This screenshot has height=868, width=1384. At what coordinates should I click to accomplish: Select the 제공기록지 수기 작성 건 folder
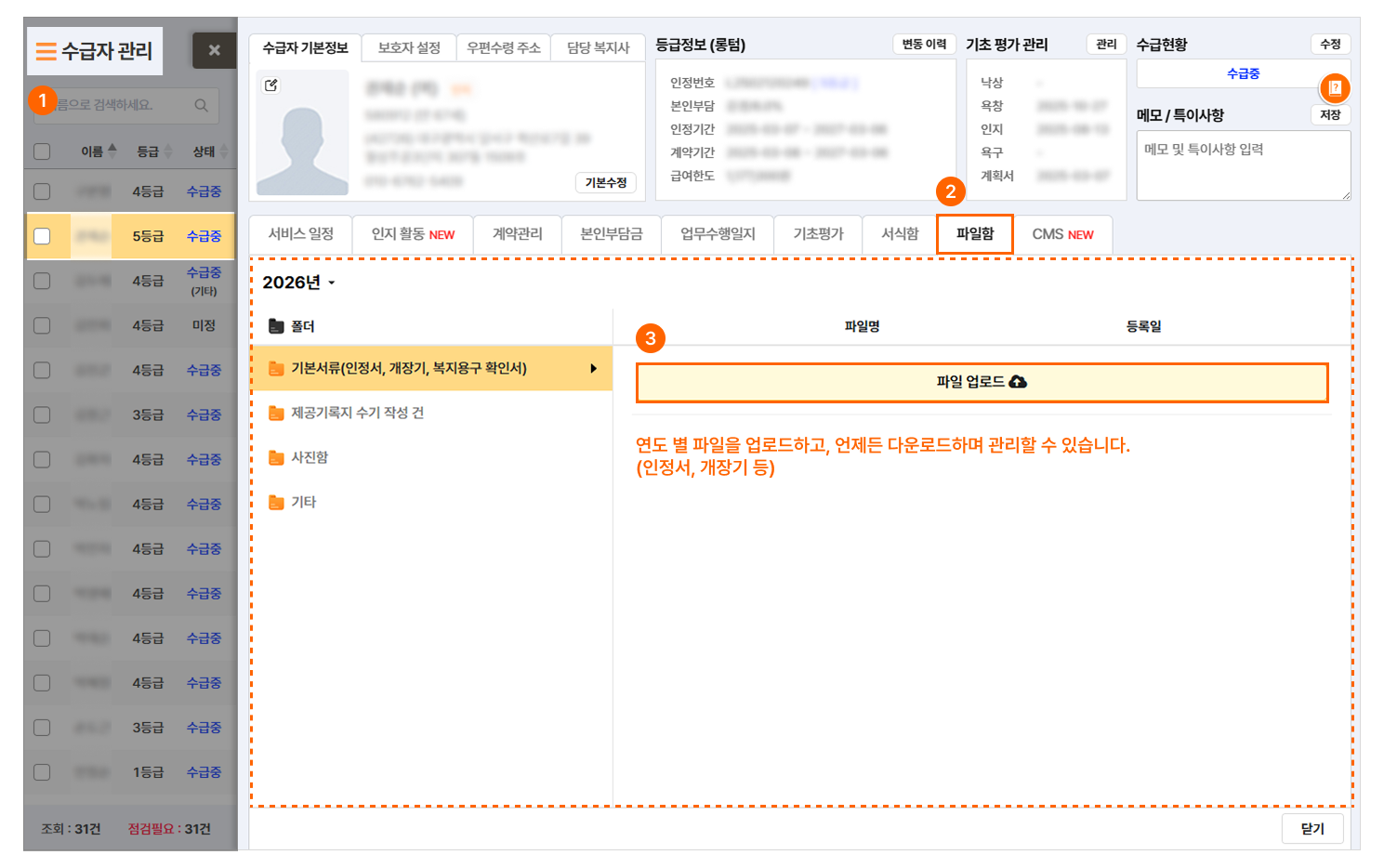pyautogui.click(x=357, y=413)
